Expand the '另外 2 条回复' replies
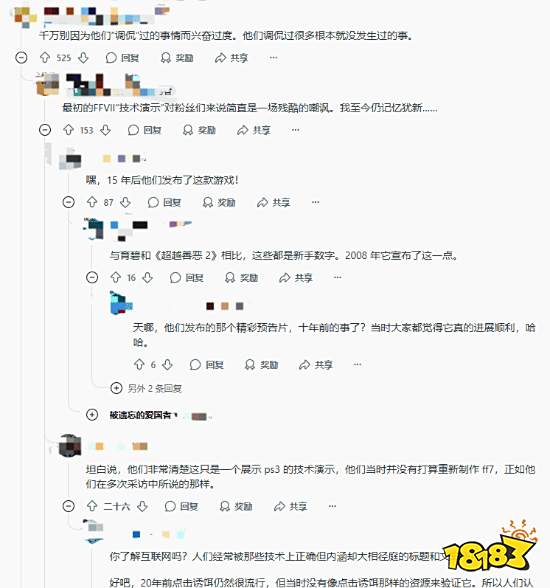The width and height of the screenshot is (550, 588). click(x=146, y=388)
